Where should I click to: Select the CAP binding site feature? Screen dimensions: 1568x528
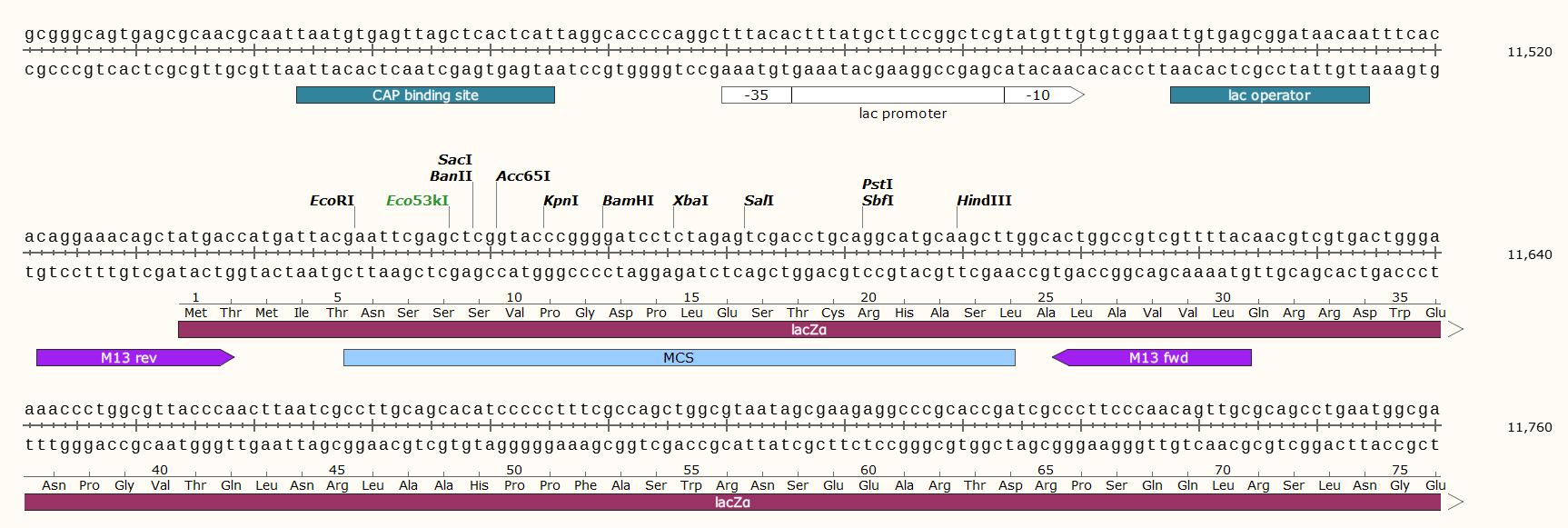point(425,95)
